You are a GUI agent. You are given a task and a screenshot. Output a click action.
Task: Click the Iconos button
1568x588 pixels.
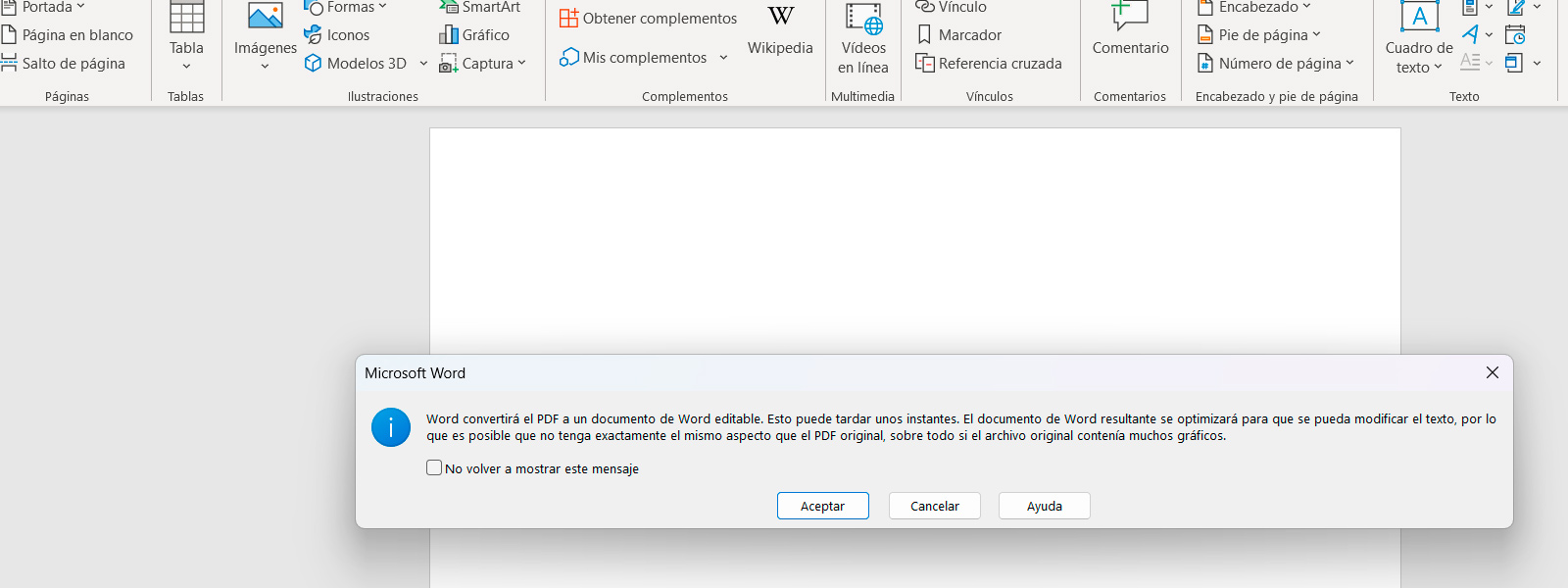(337, 35)
